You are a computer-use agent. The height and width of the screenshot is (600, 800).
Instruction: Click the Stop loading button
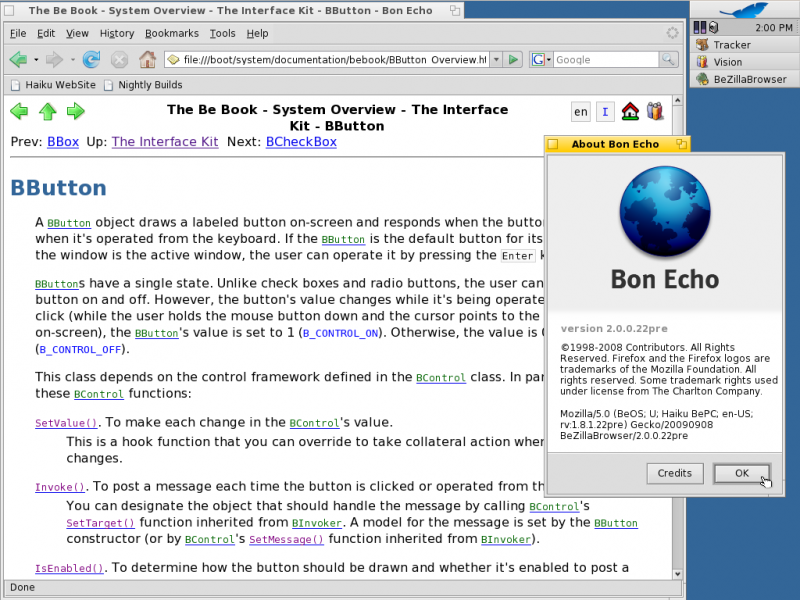point(119,60)
